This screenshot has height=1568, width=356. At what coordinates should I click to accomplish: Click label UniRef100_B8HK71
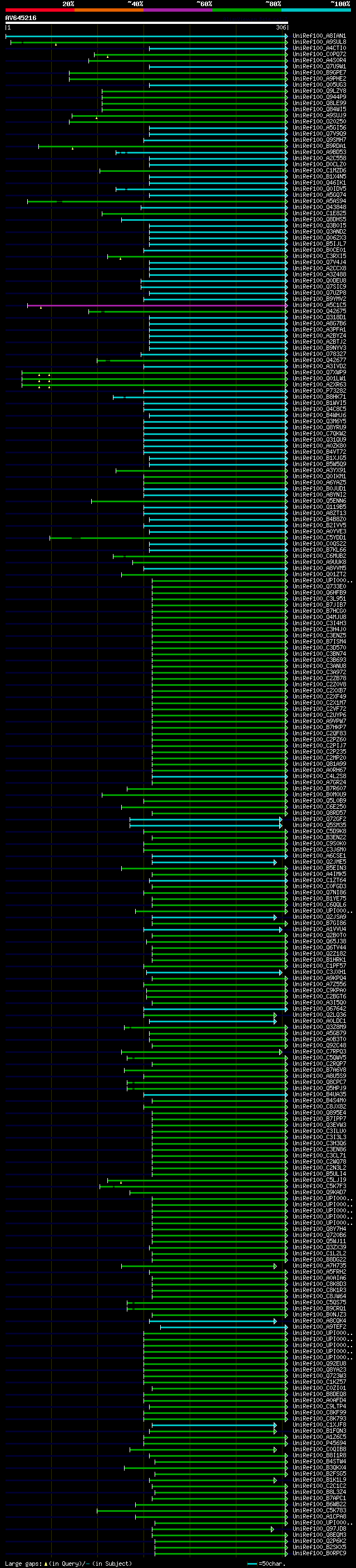[x=319, y=397]
